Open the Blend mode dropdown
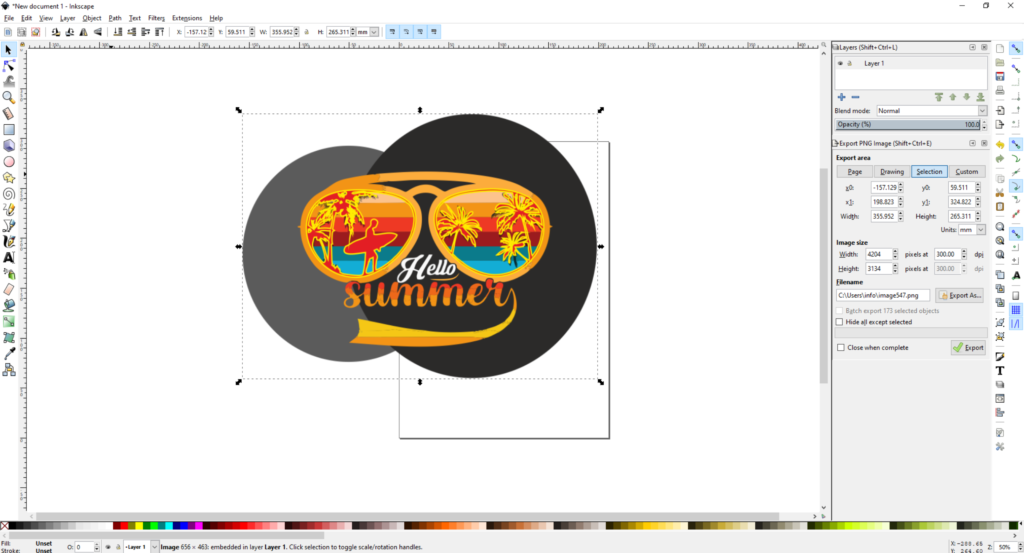The width and height of the screenshot is (1024, 553). click(x=932, y=111)
